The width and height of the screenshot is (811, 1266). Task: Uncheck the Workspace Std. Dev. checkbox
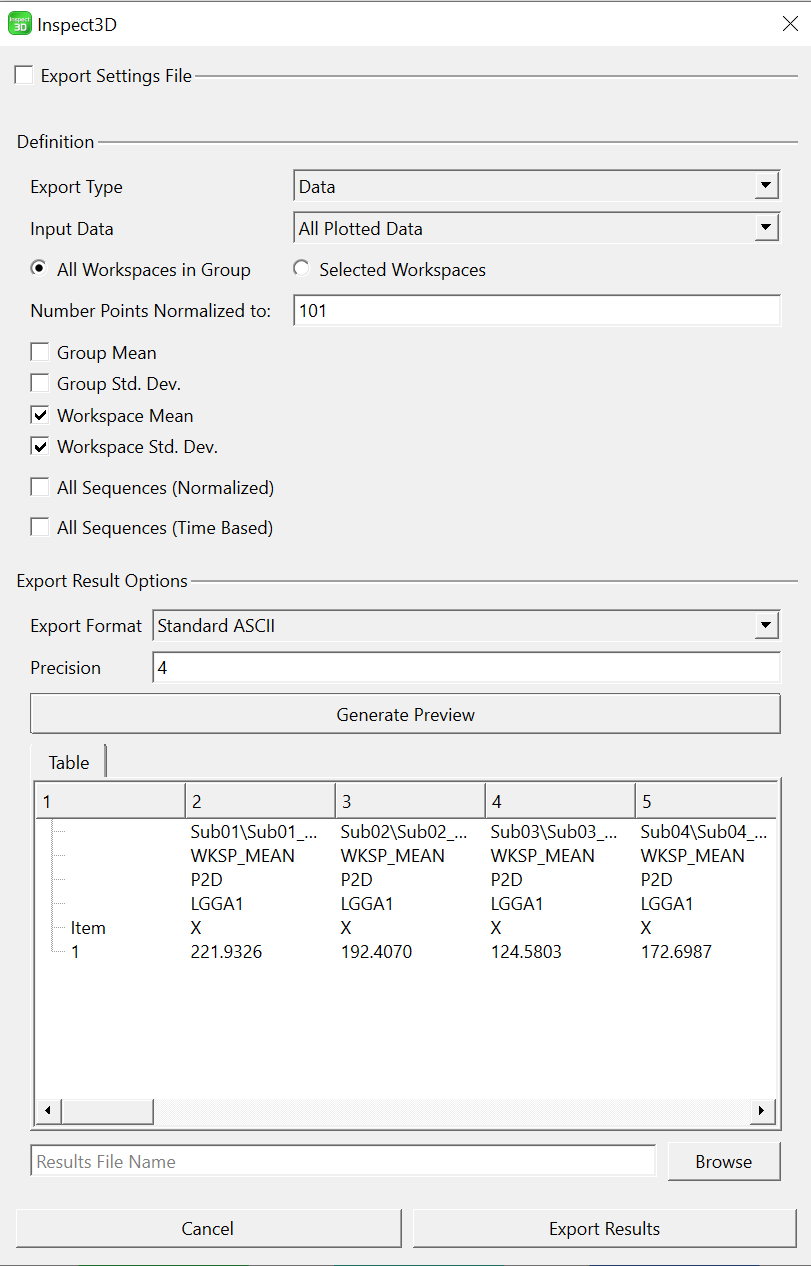pyautogui.click(x=40, y=446)
